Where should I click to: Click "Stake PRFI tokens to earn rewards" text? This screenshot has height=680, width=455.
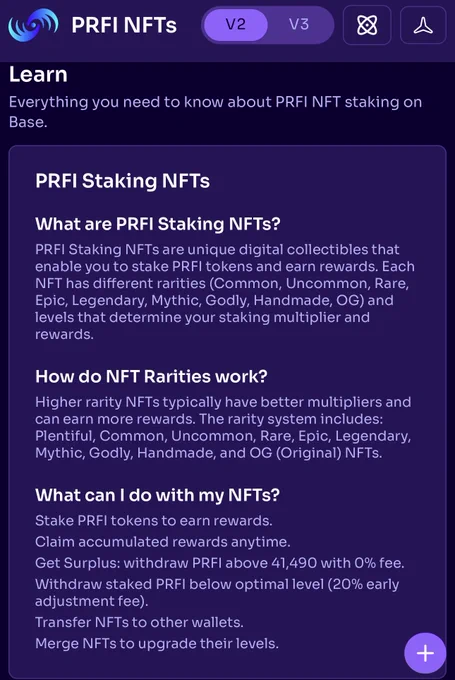point(154,520)
